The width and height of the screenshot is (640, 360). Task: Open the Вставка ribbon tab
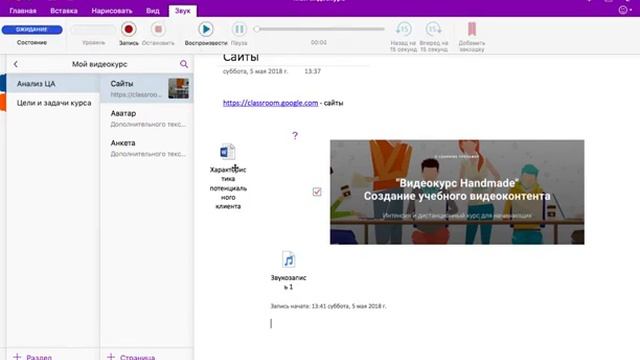point(64,11)
